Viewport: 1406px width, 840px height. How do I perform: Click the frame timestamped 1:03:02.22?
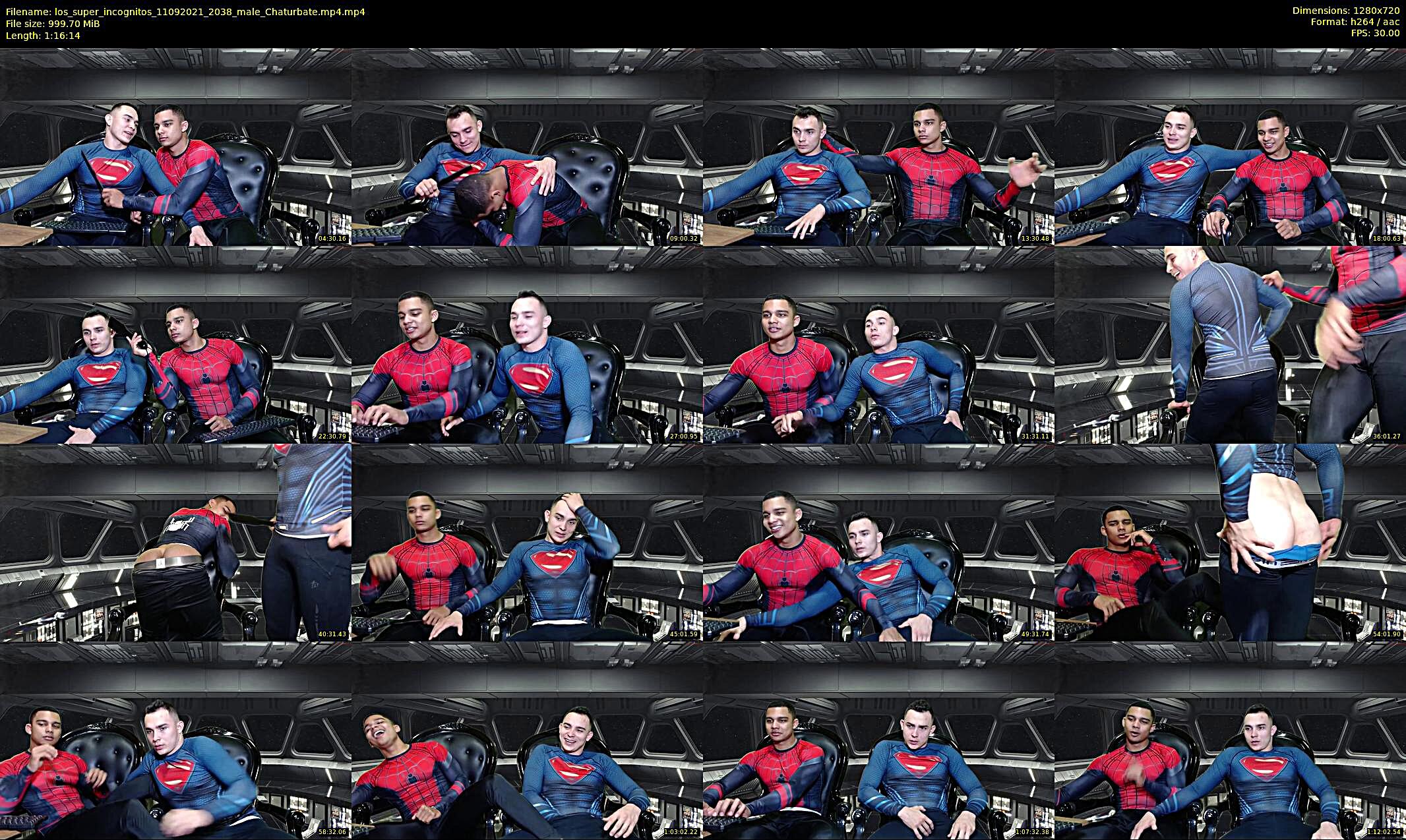click(x=527, y=740)
